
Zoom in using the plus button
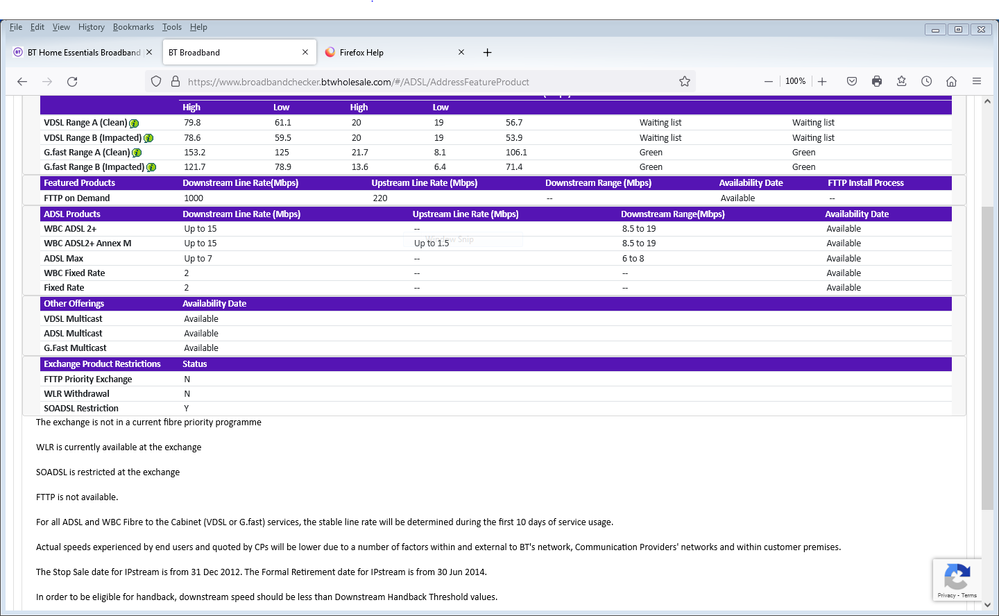click(x=822, y=81)
